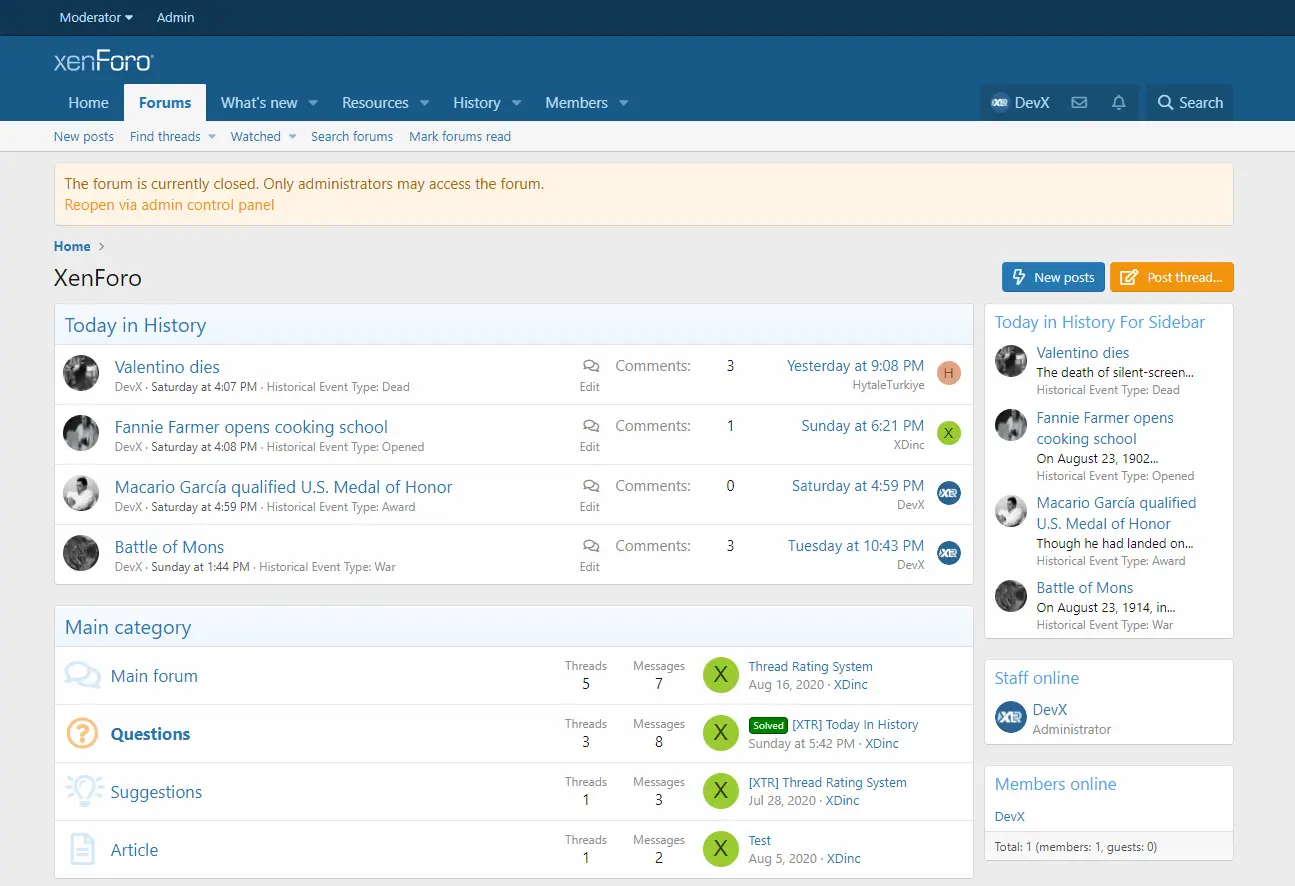Viewport: 1295px width, 886px height.
Task: Open the Members online heading
Action: (1055, 784)
